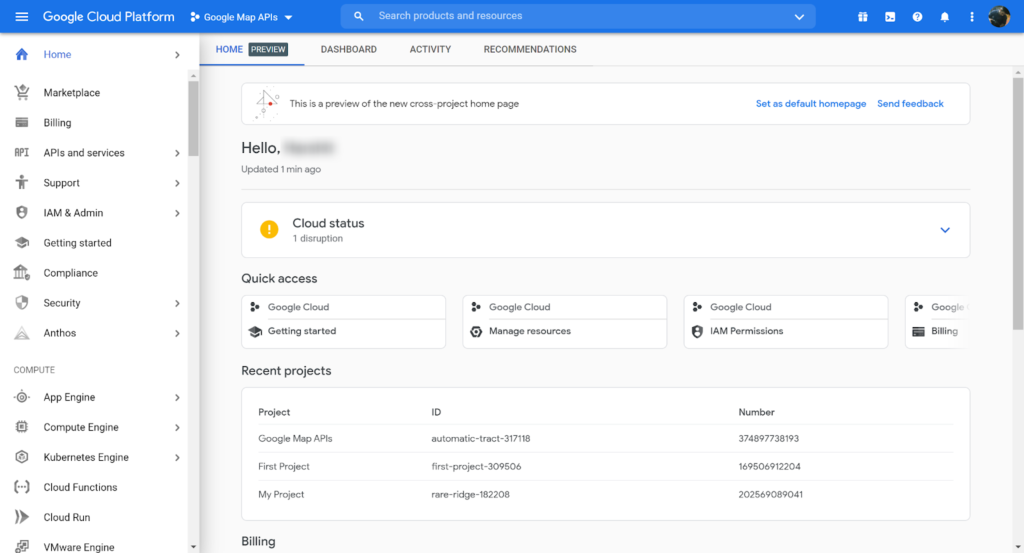Click the Compute Engine chip icon
The width and height of the screenshot is (1024, 553).
click(22, 427)
